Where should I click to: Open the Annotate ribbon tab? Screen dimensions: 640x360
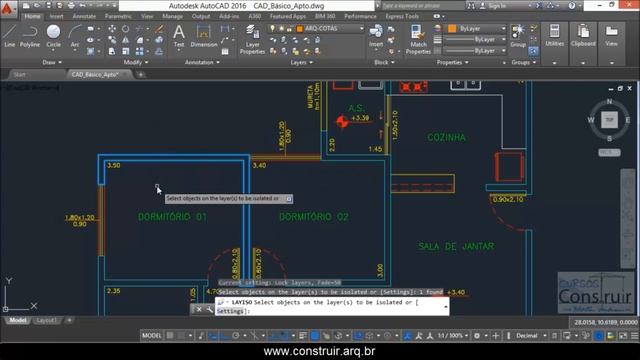[x=84, y=16]
